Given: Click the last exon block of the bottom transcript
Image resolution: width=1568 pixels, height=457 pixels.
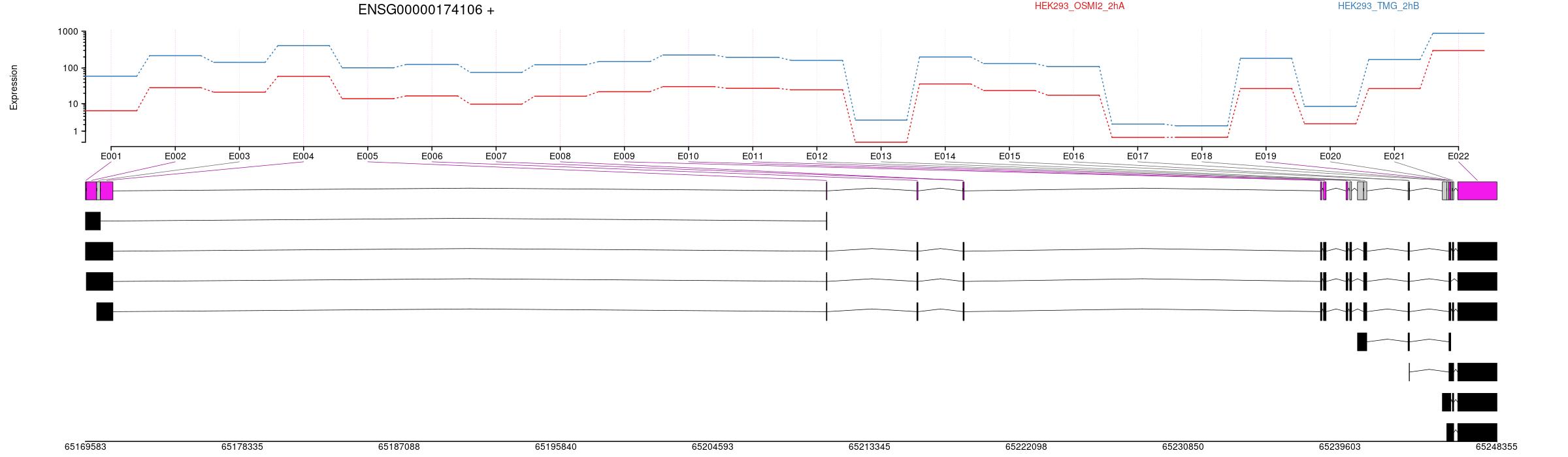Looking at the screenshot, I should point(1477,432).
